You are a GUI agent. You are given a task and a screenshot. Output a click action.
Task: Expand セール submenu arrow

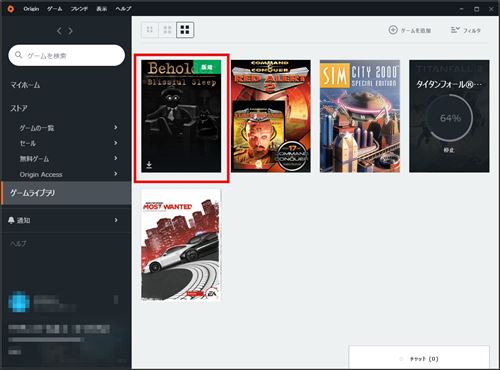click(116, 143)
